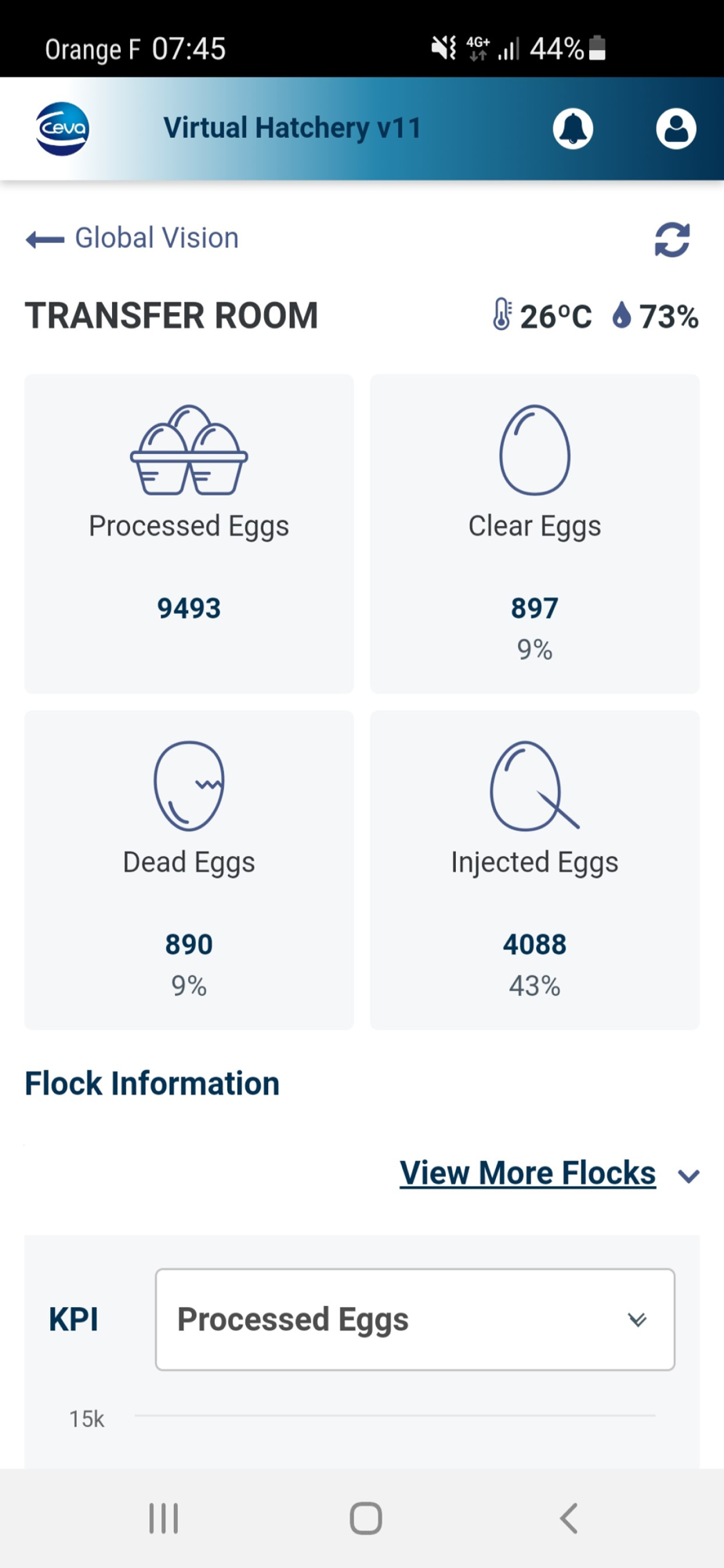Tap the Android recent apps button

pyautogui.click(x=164, y=1519)
